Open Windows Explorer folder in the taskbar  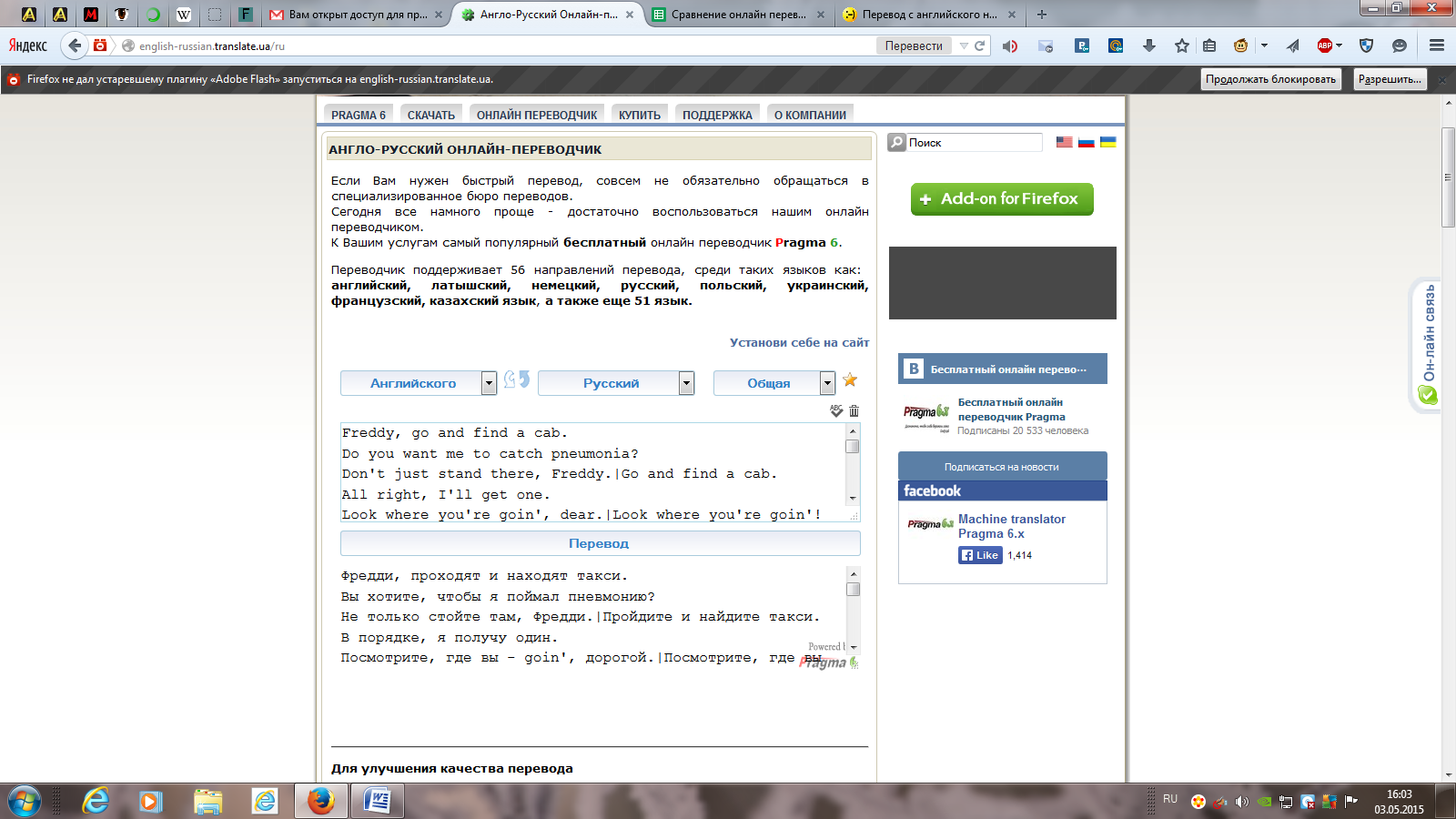tap(207, 801)
